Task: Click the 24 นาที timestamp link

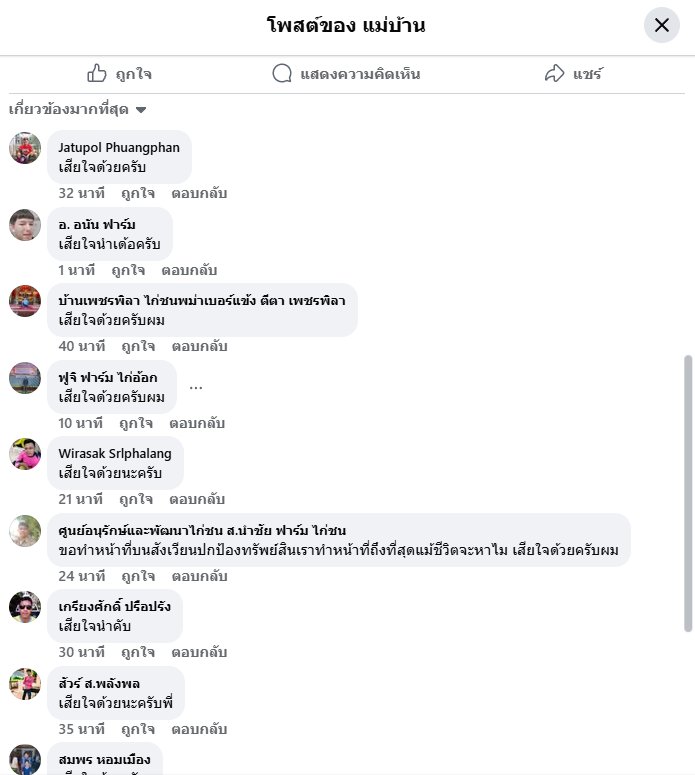Action: point(82,576)
